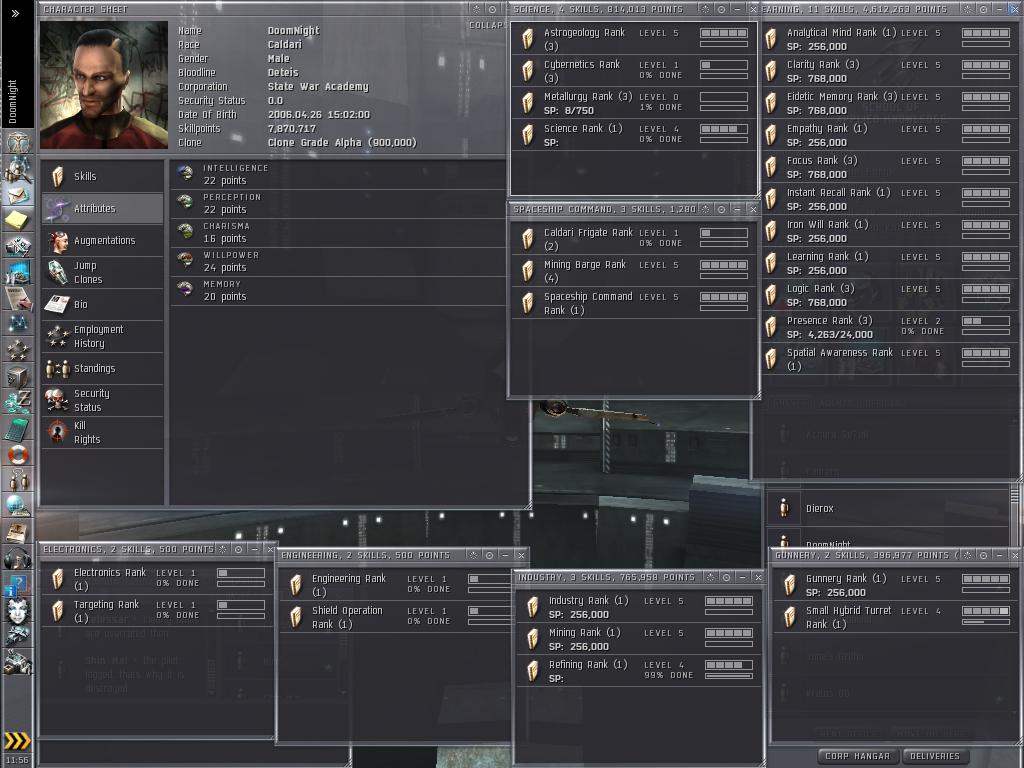Toggle pin on Engineering skills window
The image size is (1024, 768).
coord(473,555)
